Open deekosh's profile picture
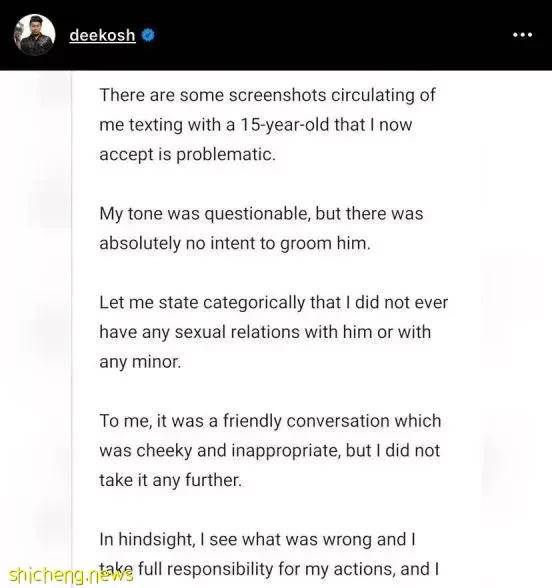 pos(34,35)
